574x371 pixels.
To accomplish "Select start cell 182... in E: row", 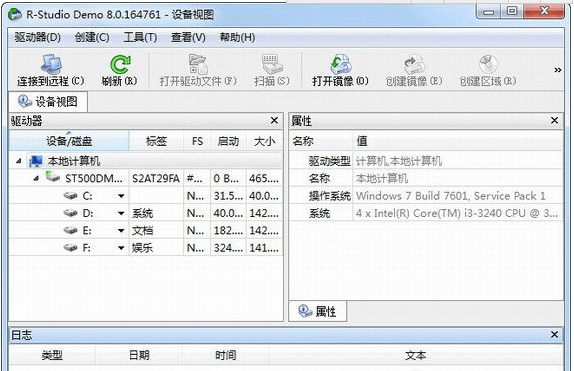I will 228,231.
